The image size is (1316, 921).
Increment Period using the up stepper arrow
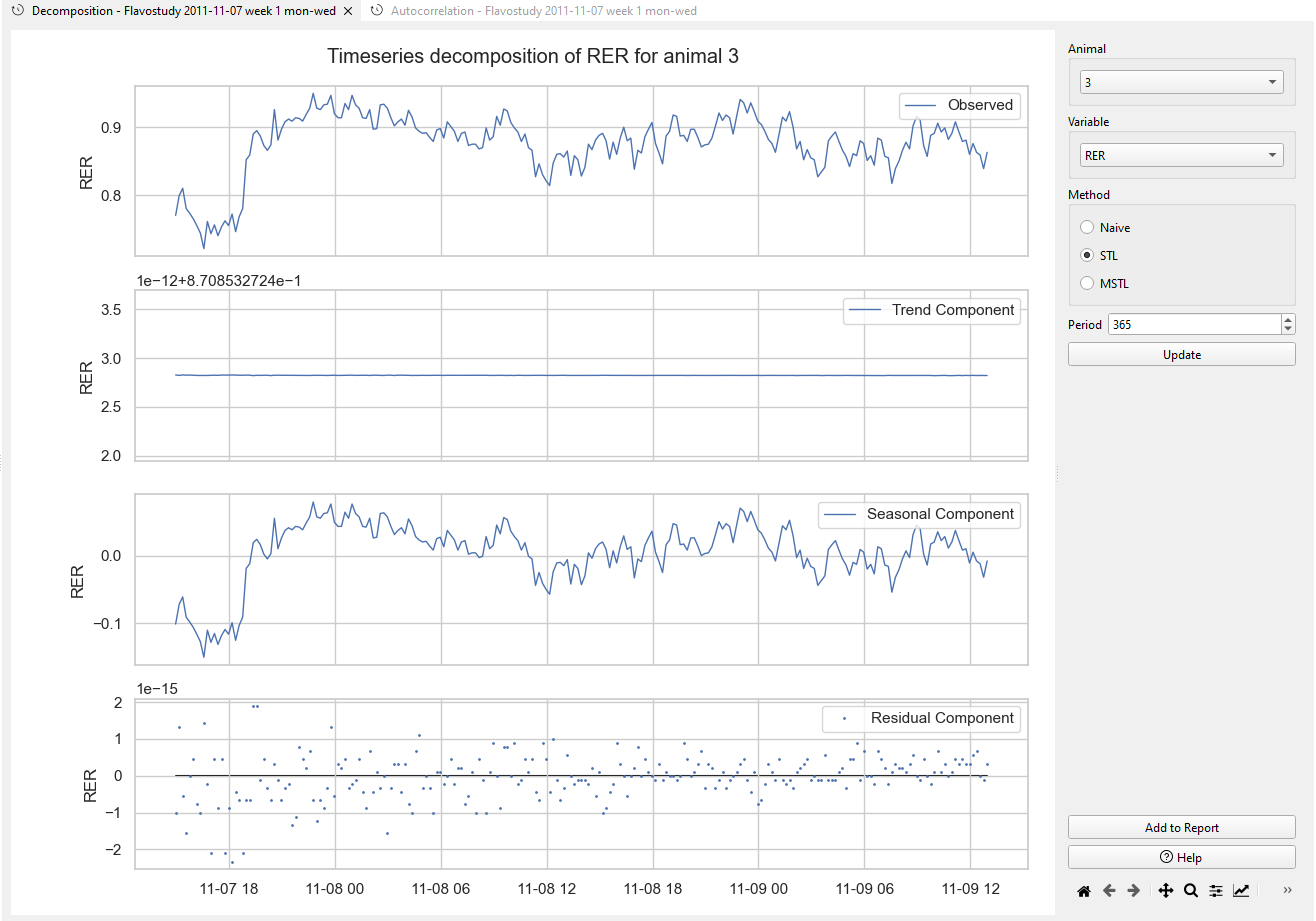point(1288,319)
